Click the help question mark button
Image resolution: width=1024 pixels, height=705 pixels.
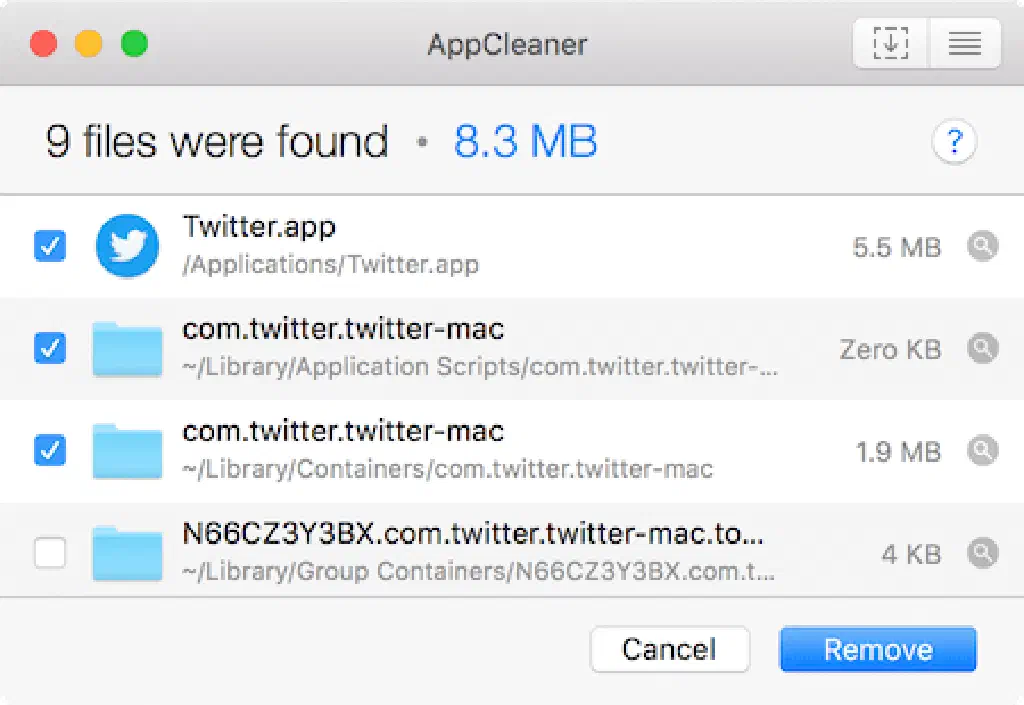click(x=954, y=142)
